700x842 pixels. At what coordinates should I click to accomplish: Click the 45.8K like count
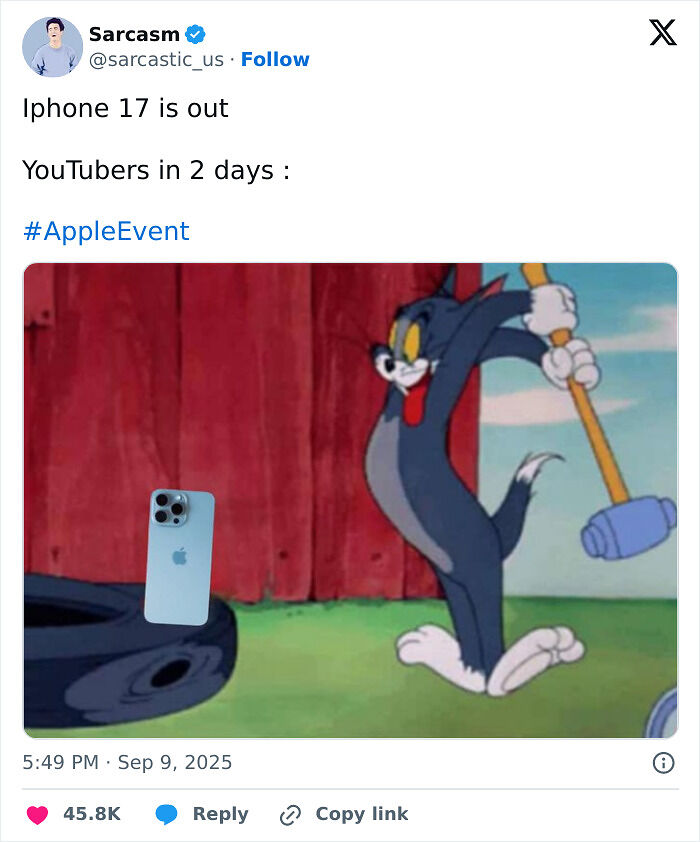pos(92,814)
